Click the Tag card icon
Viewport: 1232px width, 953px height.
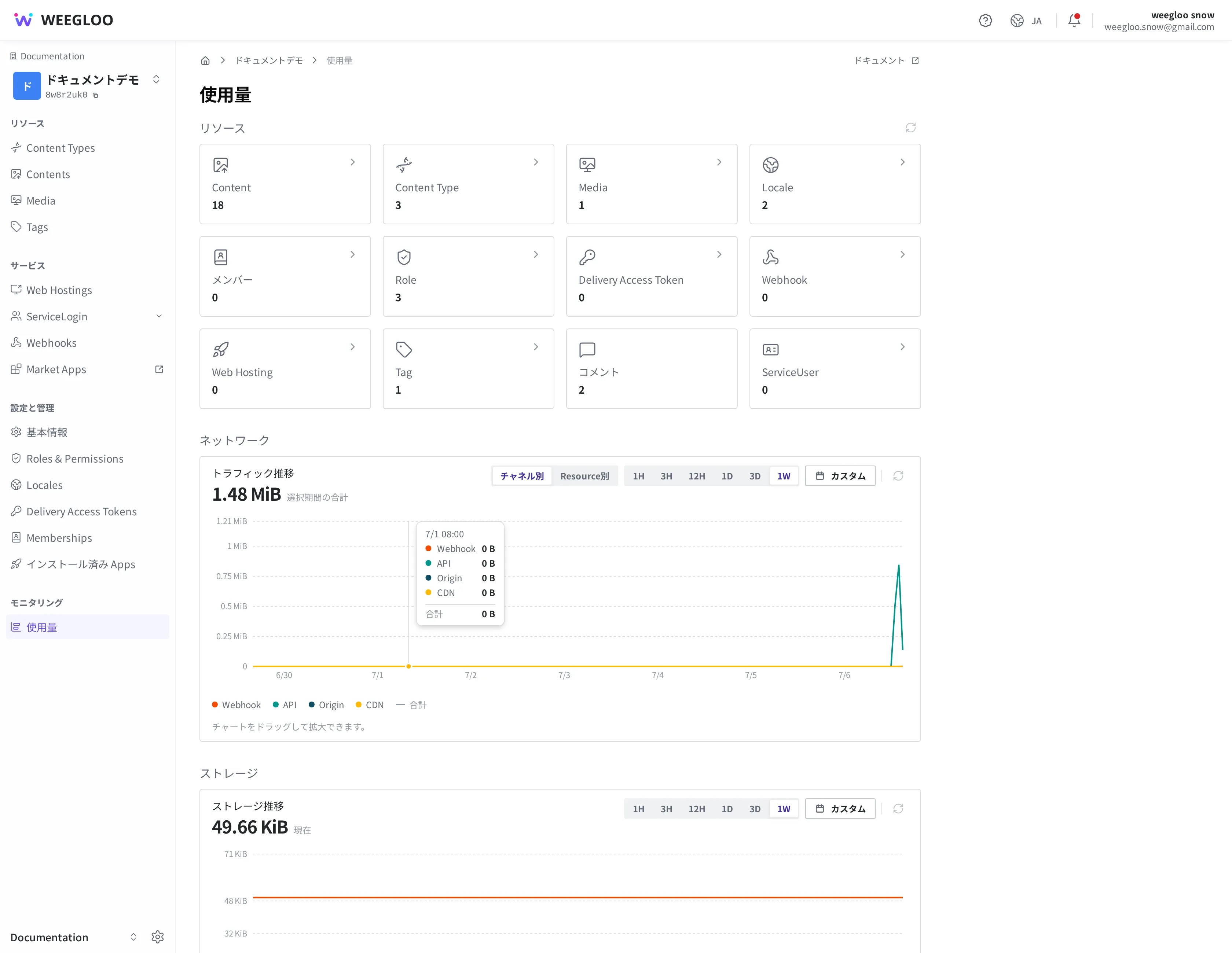click(404, 350)
